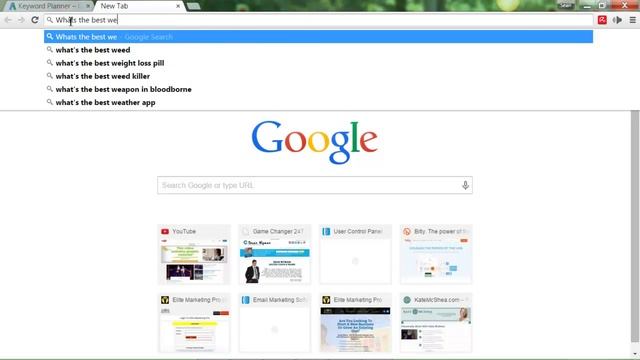This screenshot has height=360, width=640.
Task: Pick suggestion 'what's the best weed killer'
Action: click(318, 76)
